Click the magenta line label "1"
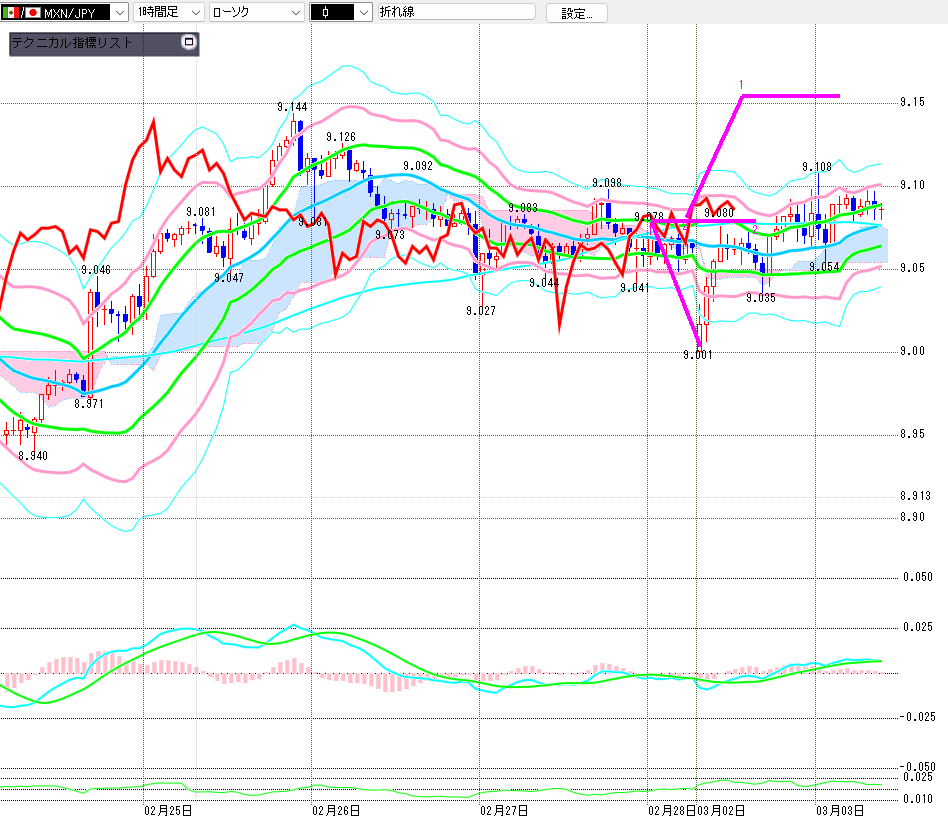Image resolution: width=948 pixels, height=819 pixels. (x=740, y=84)
